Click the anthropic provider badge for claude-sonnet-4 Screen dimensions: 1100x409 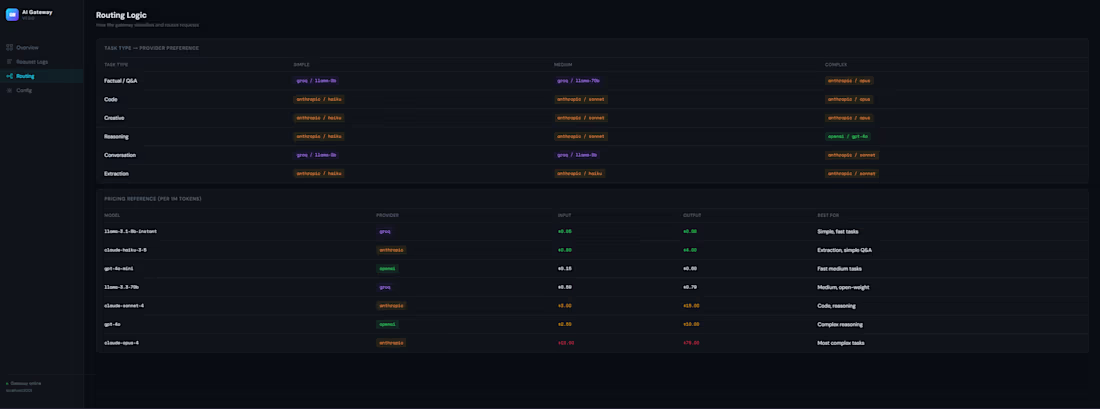coord(391,306)
